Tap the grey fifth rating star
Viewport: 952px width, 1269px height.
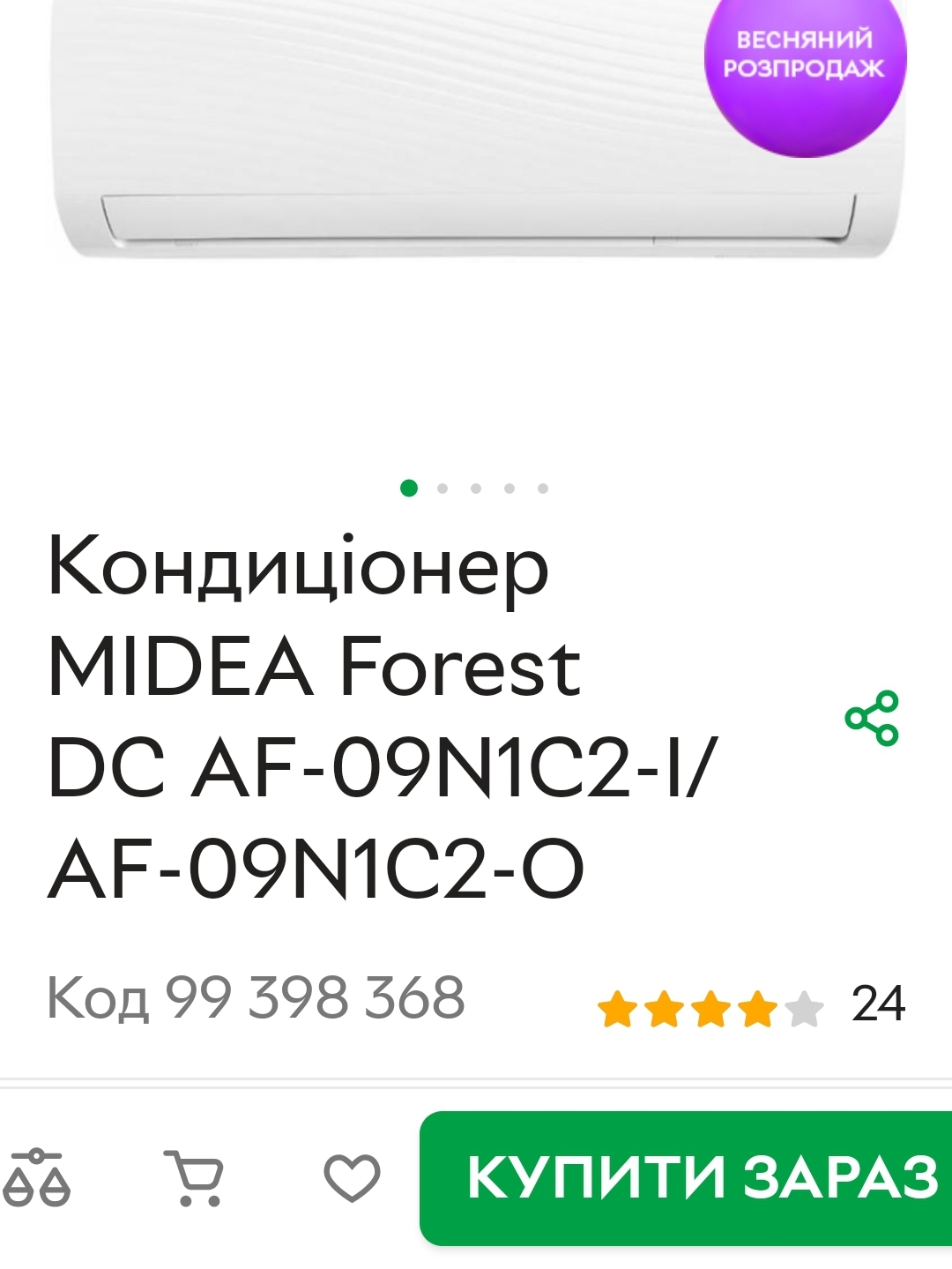click(804, 1009)
